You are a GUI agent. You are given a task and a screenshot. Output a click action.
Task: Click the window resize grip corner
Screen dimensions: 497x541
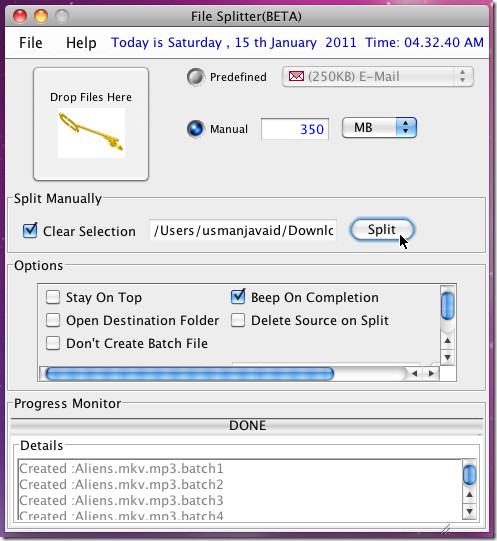(446, 528)
